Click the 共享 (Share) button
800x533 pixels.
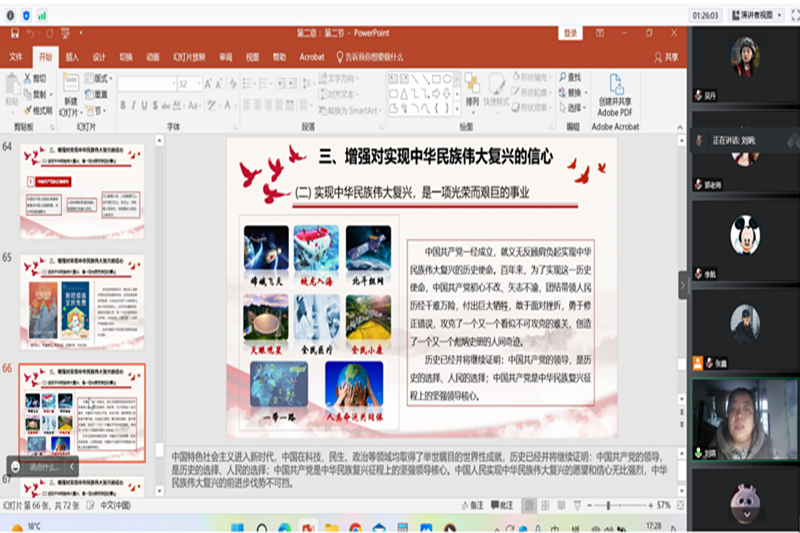tap(666, 57)
